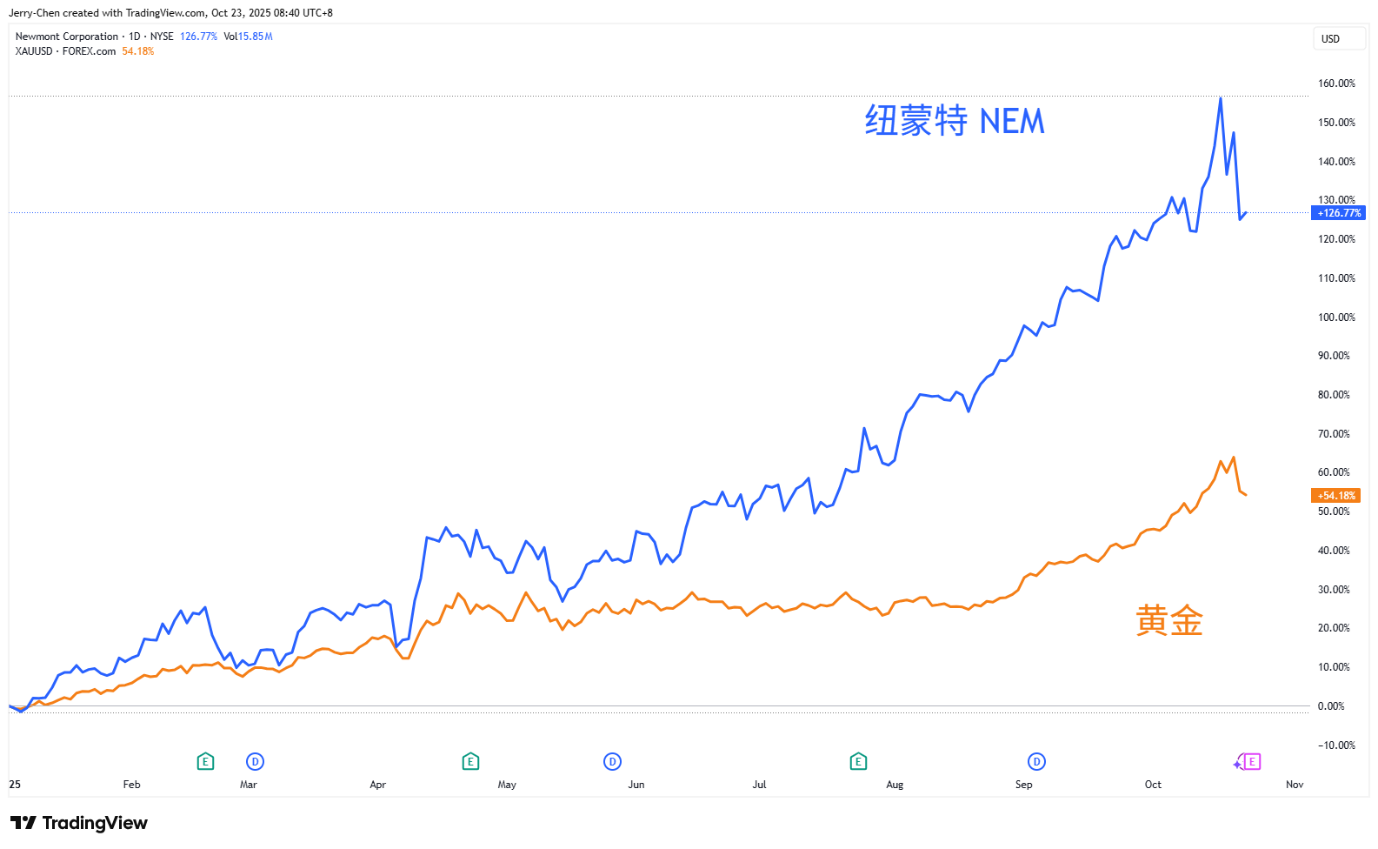The height and width of the screenshot is (849, 1378).
Task: Select the Newmont Corporation legend title
Action: click(66, 37)
